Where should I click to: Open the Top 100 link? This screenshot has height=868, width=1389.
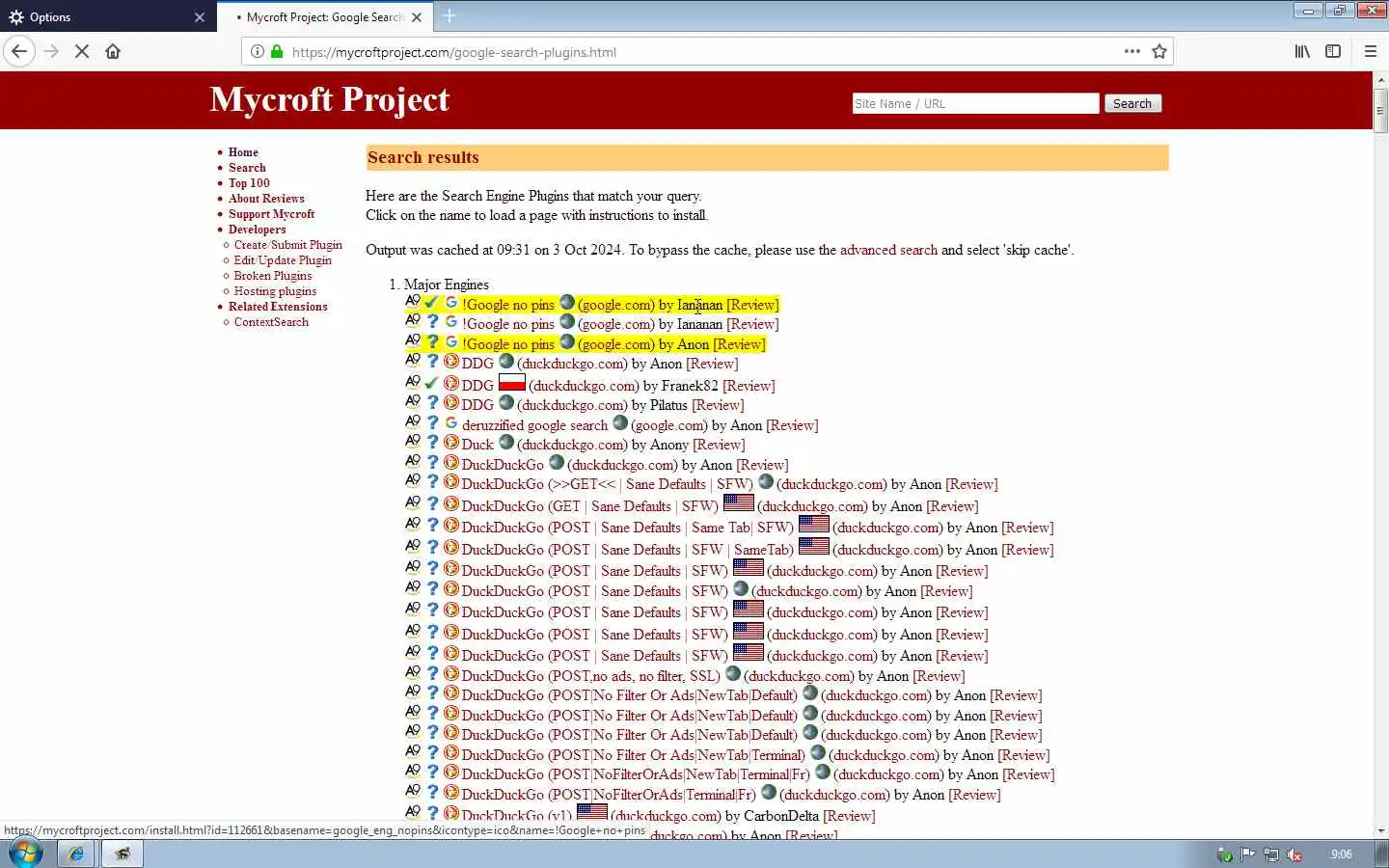249,183
